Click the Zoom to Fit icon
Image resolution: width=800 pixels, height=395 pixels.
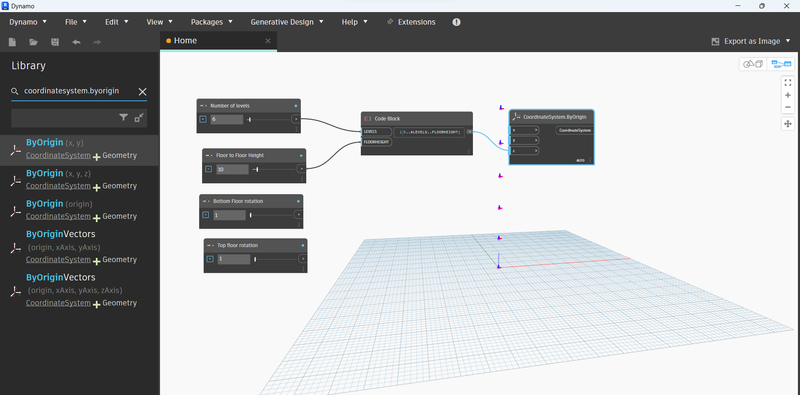[x=788, y=83]
